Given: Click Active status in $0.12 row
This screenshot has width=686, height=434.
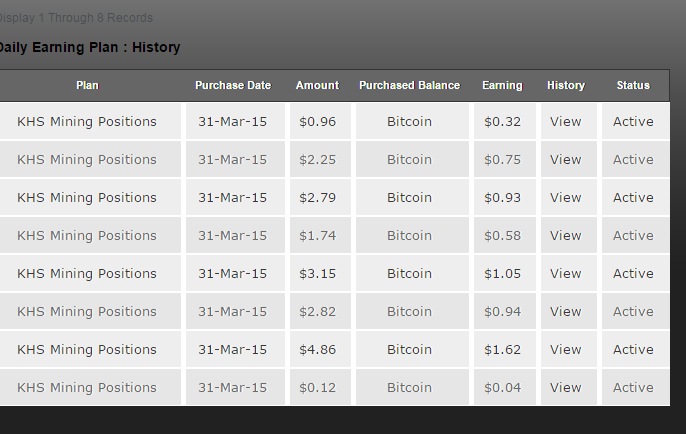Looking at the screenshot, I should (x=633, y=388).
